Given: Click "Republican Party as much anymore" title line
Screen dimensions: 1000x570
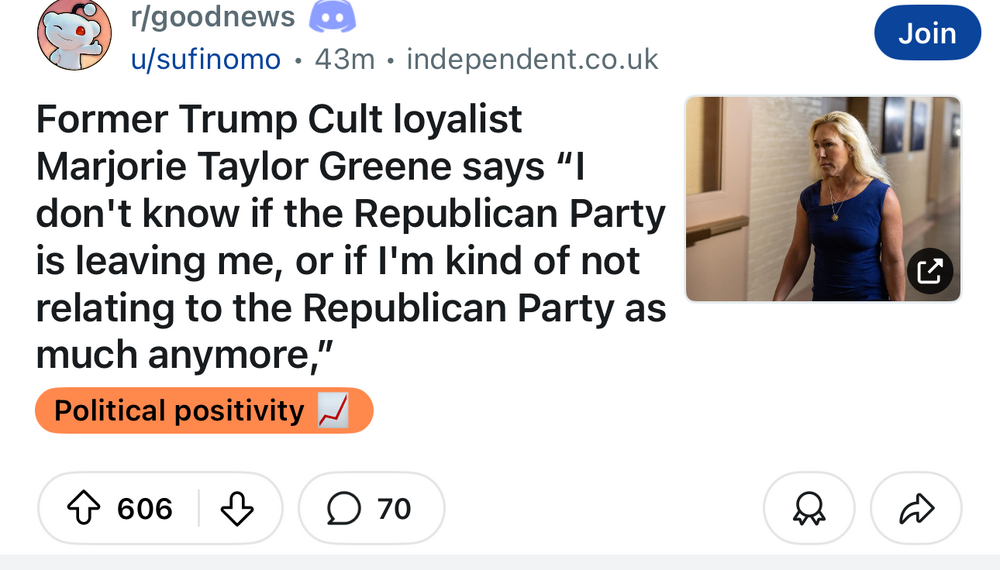Looking at the screenshot, I should point(350,309).
